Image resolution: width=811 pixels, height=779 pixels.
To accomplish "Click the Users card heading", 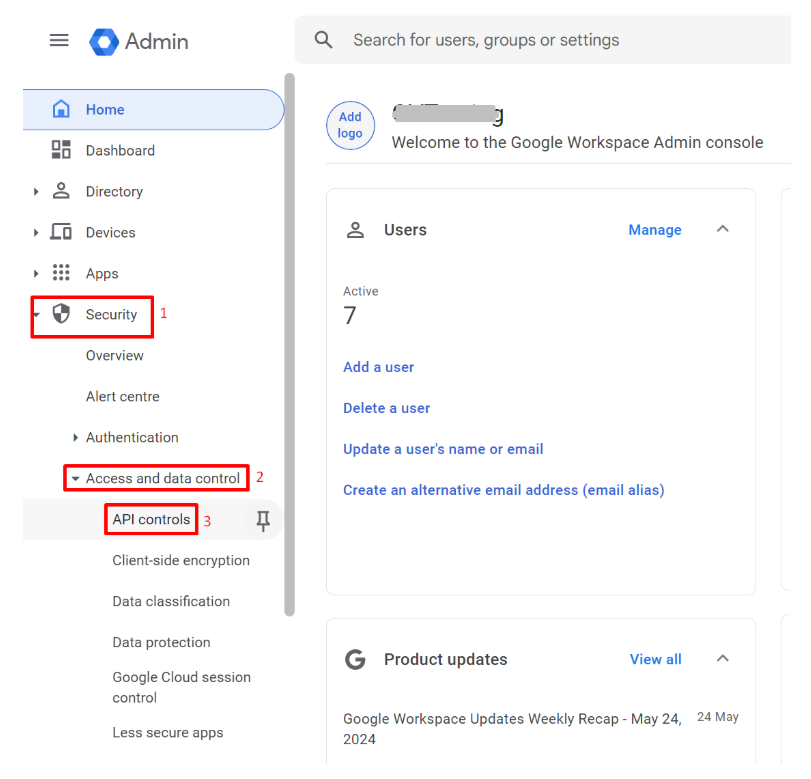I will pyautogui.click(x=405, y=230).
